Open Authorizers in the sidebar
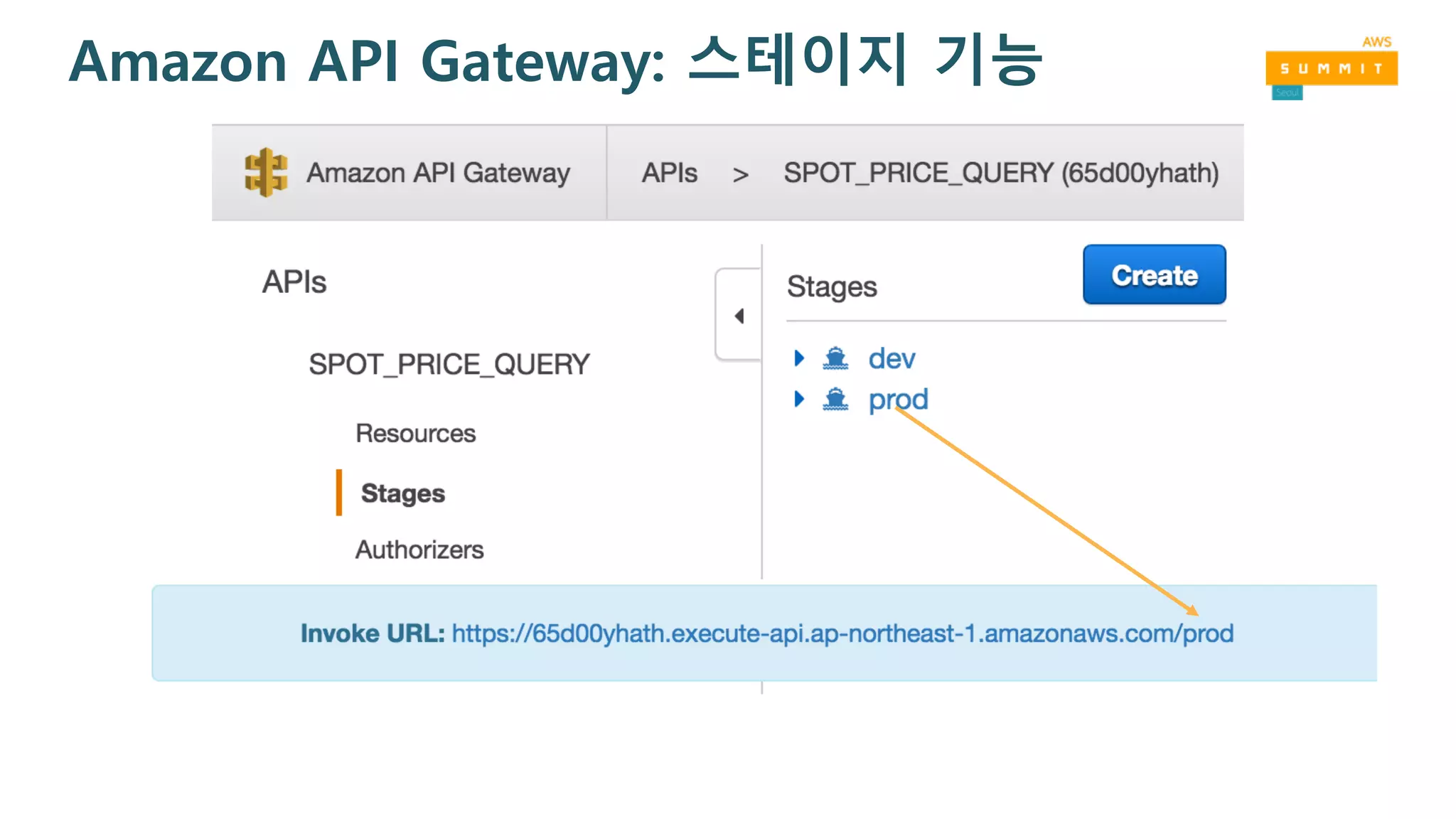 point(419,550)
